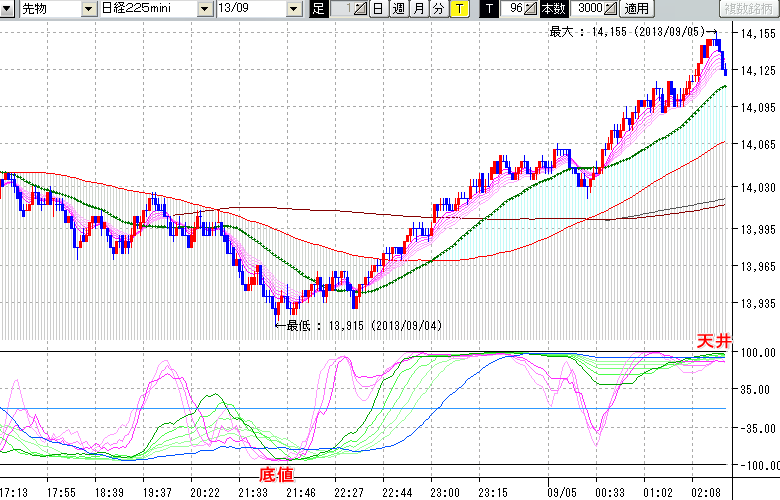Switch to weekly (週) candle timeframe
The image size is (780, 500).
pos(397,9)
